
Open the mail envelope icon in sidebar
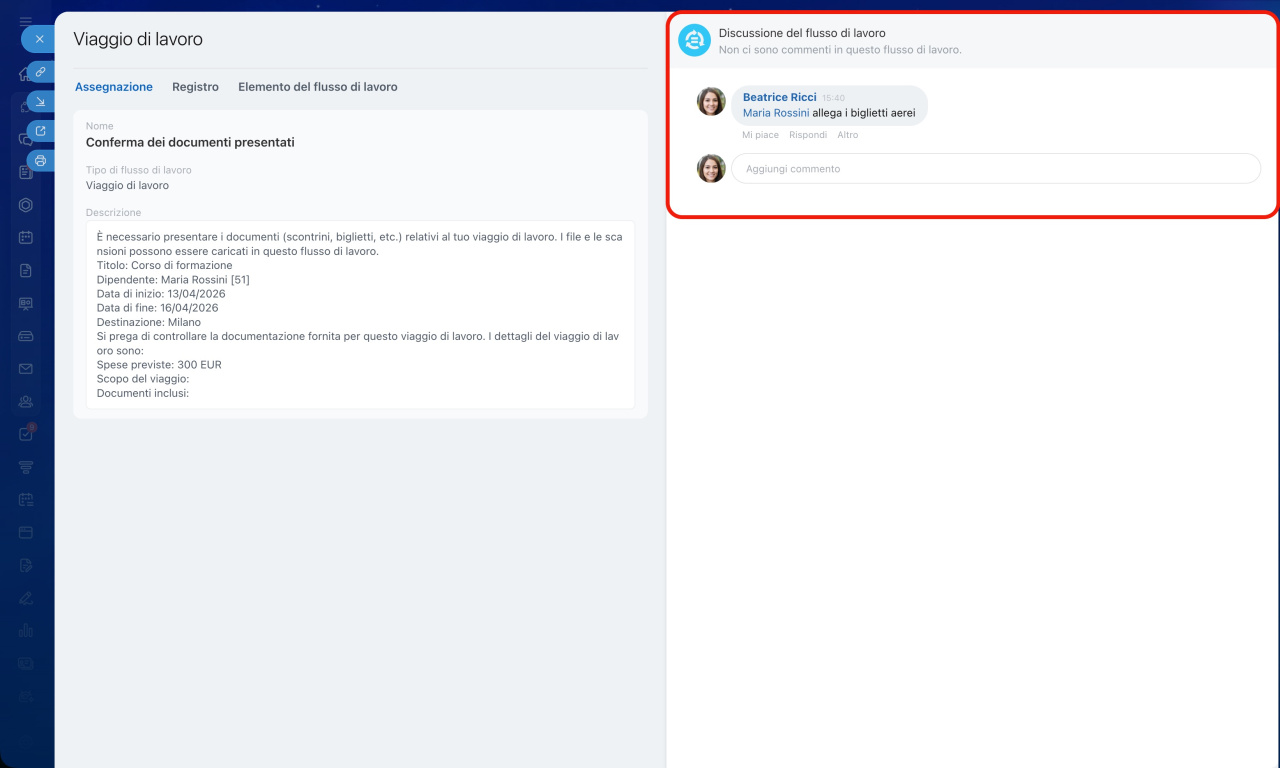pos(26,369)
